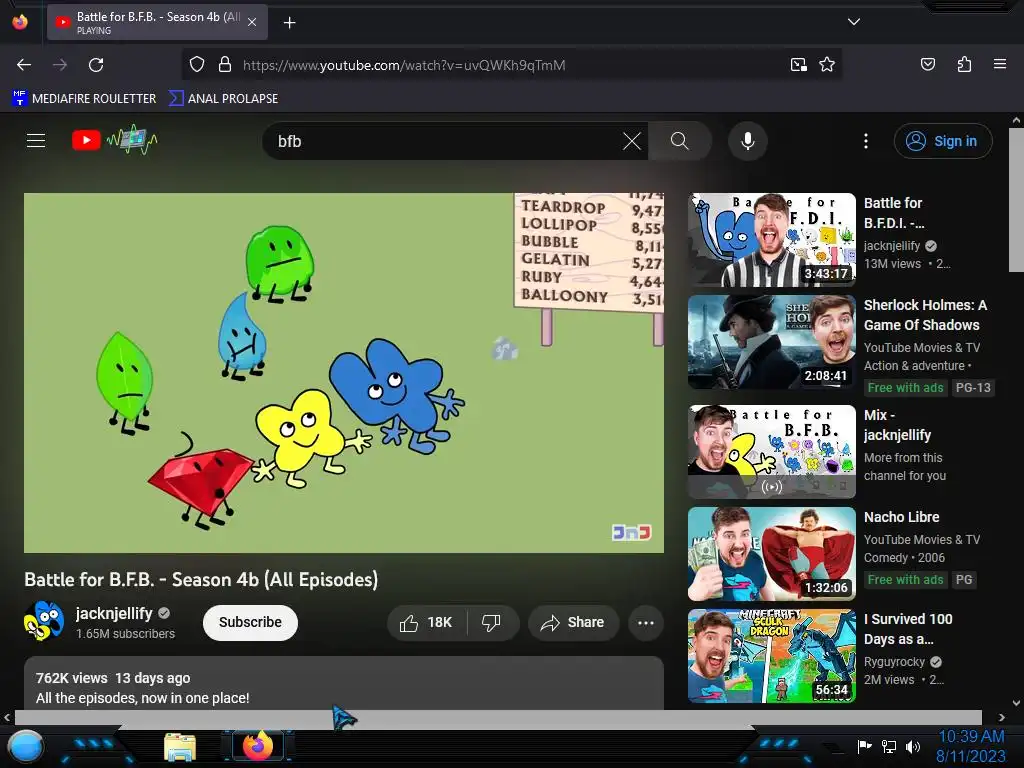Image resolution: width=1024 pixels, height=768 pixels.
Task: Click on the video player
Action: (x=344, y=373)
